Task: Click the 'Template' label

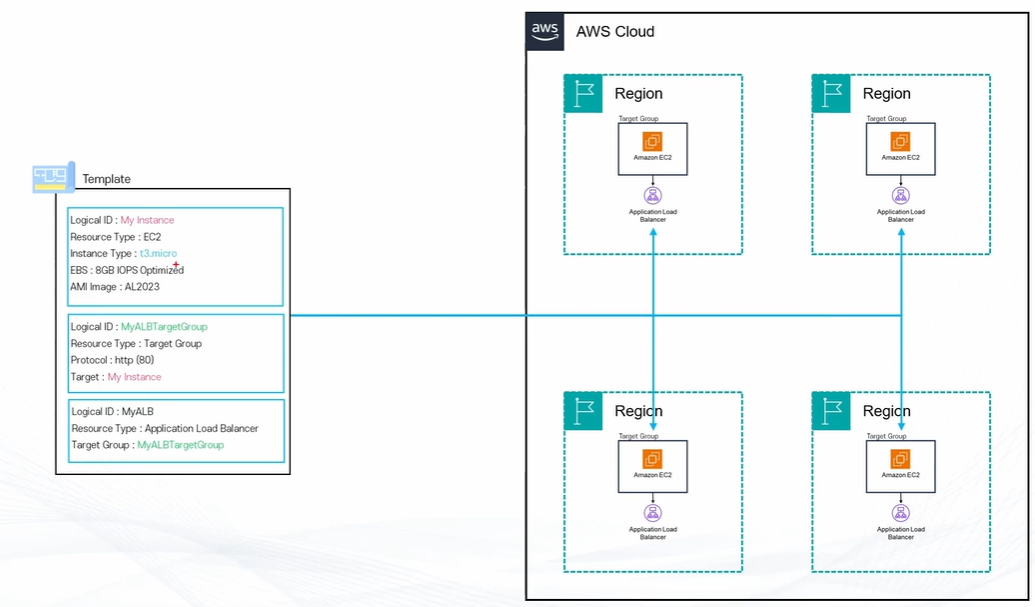Action: tap(106, 179)
